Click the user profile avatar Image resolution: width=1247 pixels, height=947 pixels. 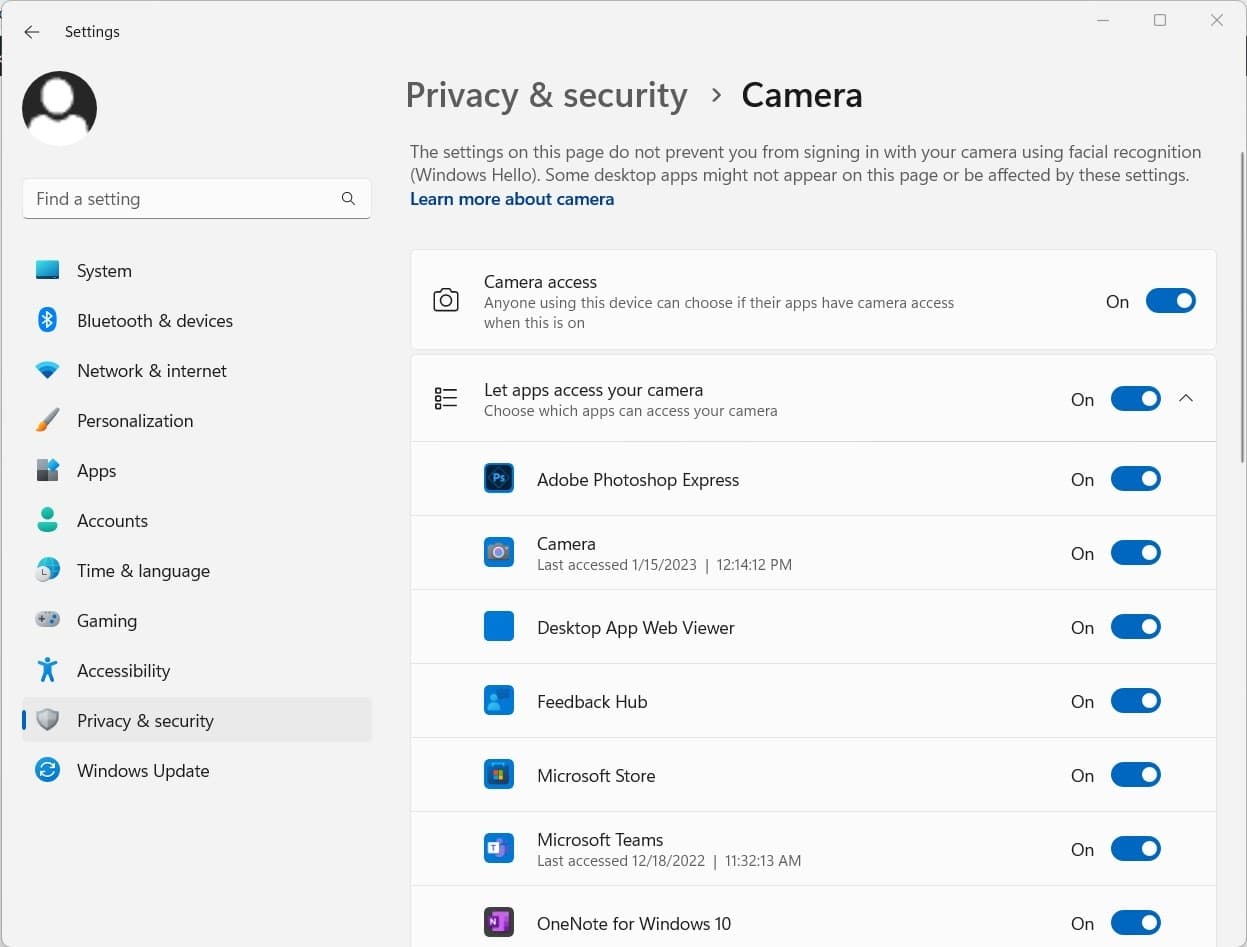pos(59,108)
